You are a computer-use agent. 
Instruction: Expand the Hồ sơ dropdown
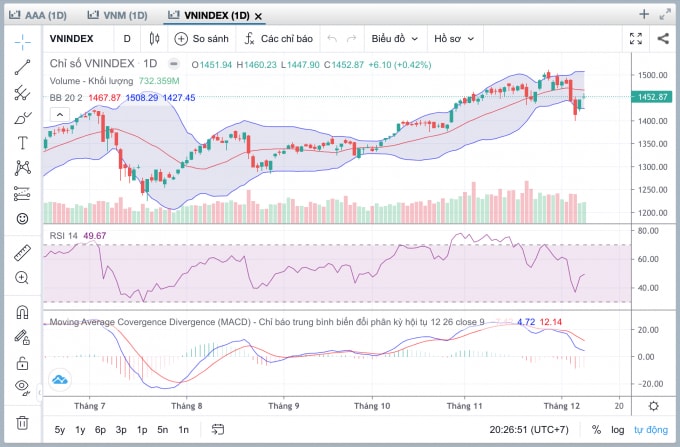tap(454, 39)
